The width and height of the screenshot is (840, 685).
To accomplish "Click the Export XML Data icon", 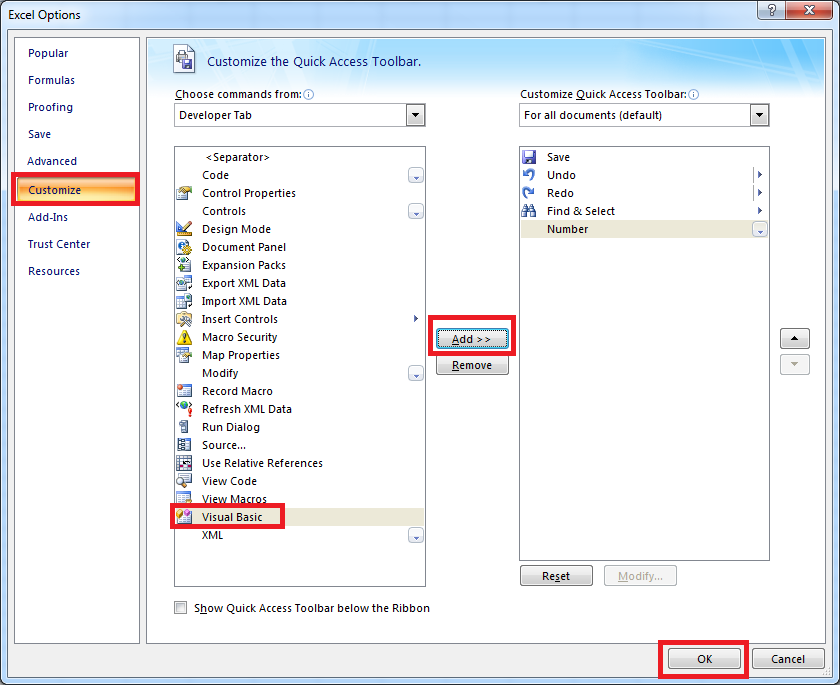I will point(184,283).
